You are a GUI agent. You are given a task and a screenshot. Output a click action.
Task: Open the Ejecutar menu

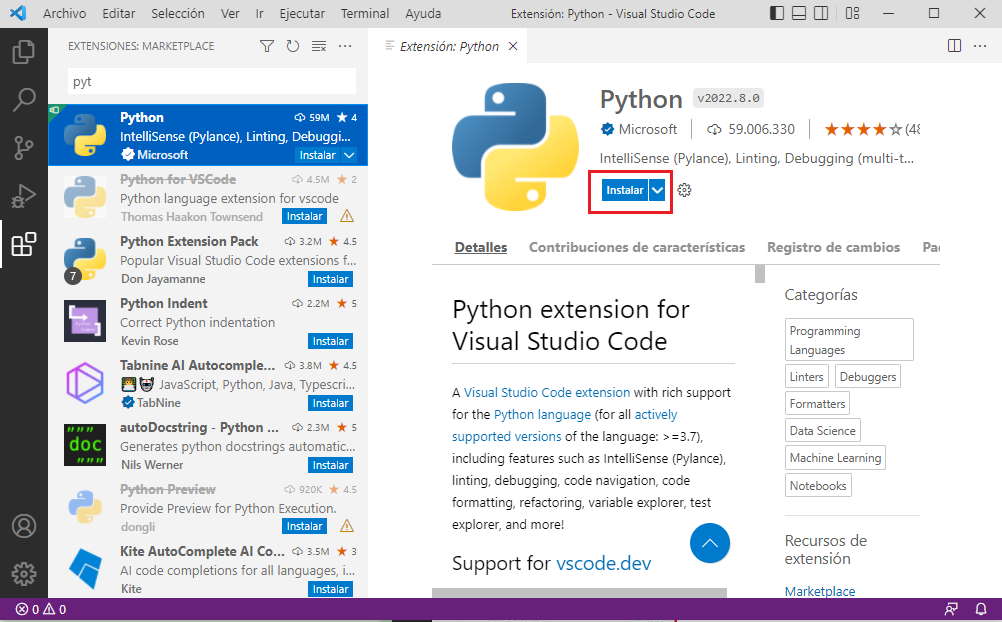click(x=302, y=13)
